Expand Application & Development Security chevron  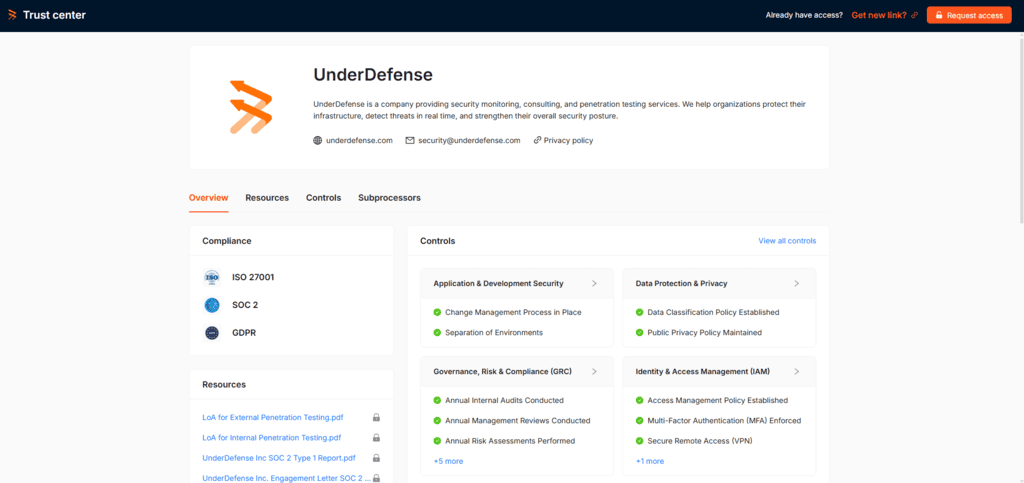coord(594,284)
